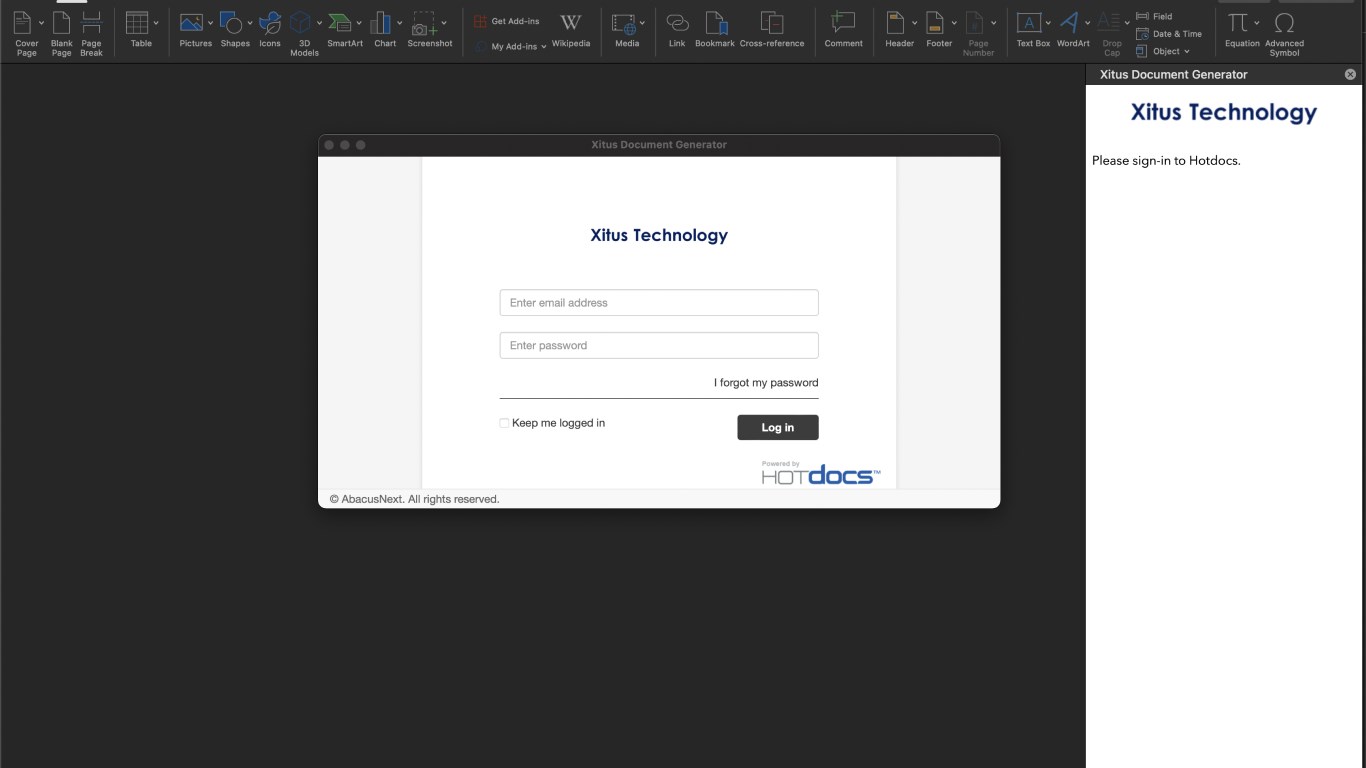Expand the My Add-ins dropdown
Viewport: 1366px width, 768px height.
(x=543, y=47)
